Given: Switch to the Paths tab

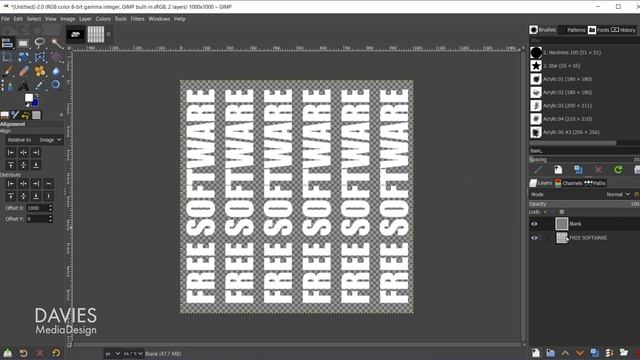Looking at the screenshot, I should click(x=595, y=183).
